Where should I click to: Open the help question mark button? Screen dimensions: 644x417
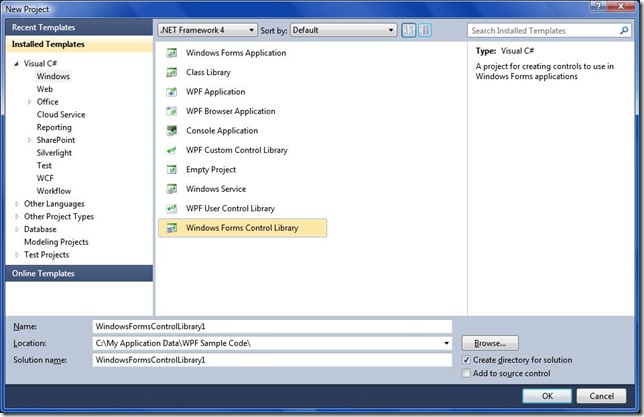pos(598,6)
